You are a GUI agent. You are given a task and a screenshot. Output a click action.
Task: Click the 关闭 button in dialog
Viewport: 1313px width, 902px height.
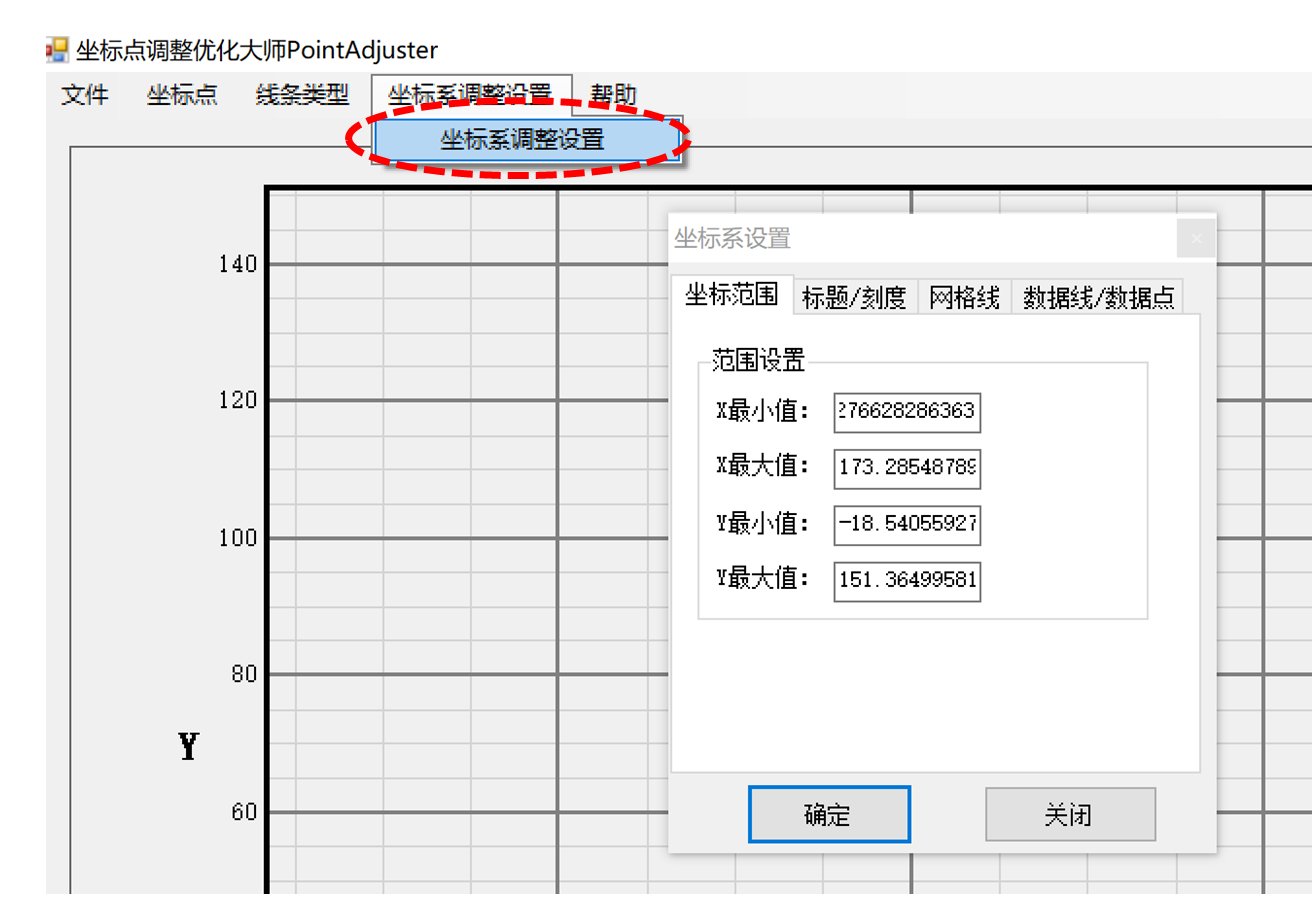pos(1070,814)
